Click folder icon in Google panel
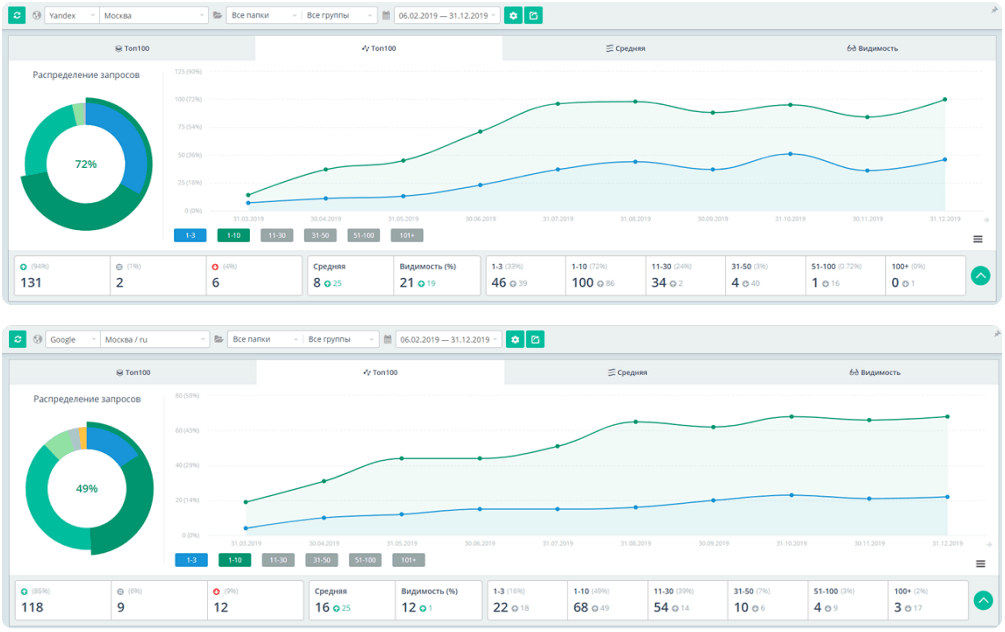 [219, 339]
